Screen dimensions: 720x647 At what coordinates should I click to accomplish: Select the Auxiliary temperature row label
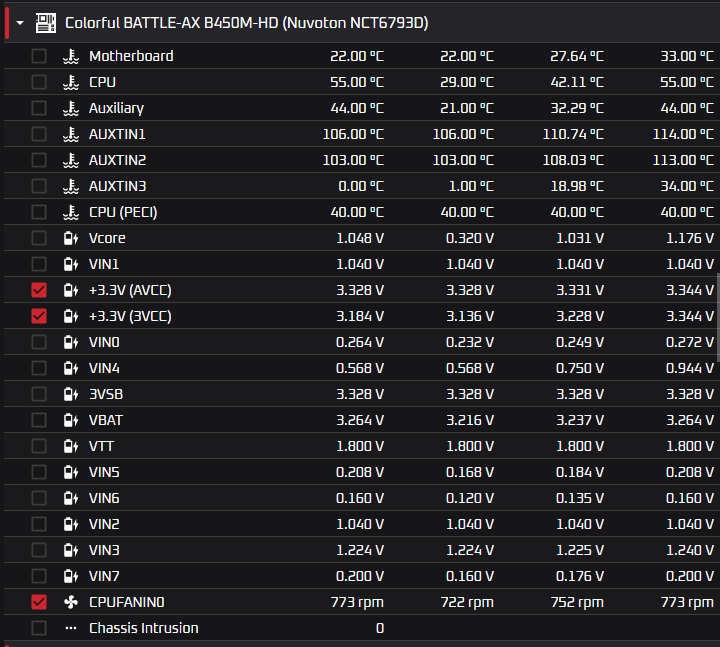(x=116, y=108)
